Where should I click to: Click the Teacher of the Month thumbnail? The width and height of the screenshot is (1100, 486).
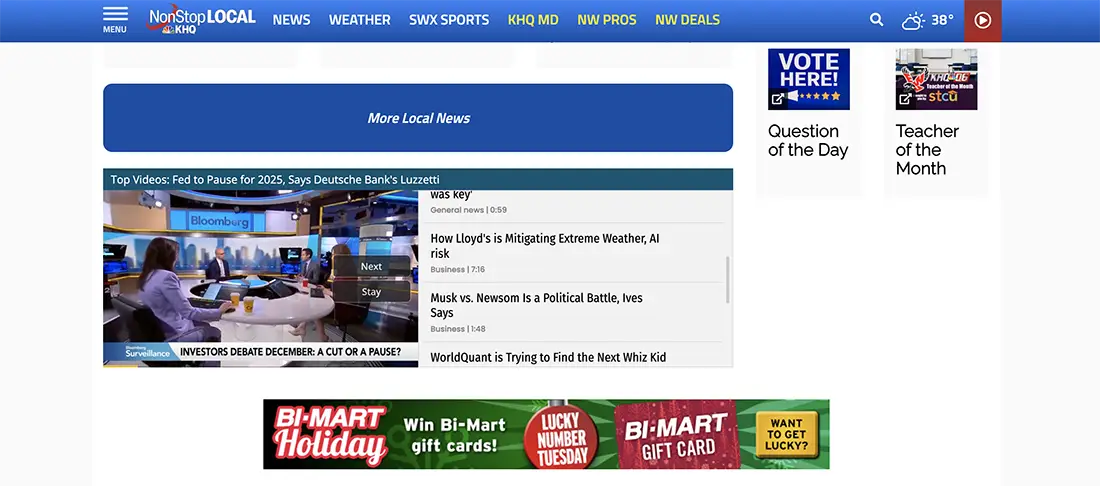click(937, 79)
